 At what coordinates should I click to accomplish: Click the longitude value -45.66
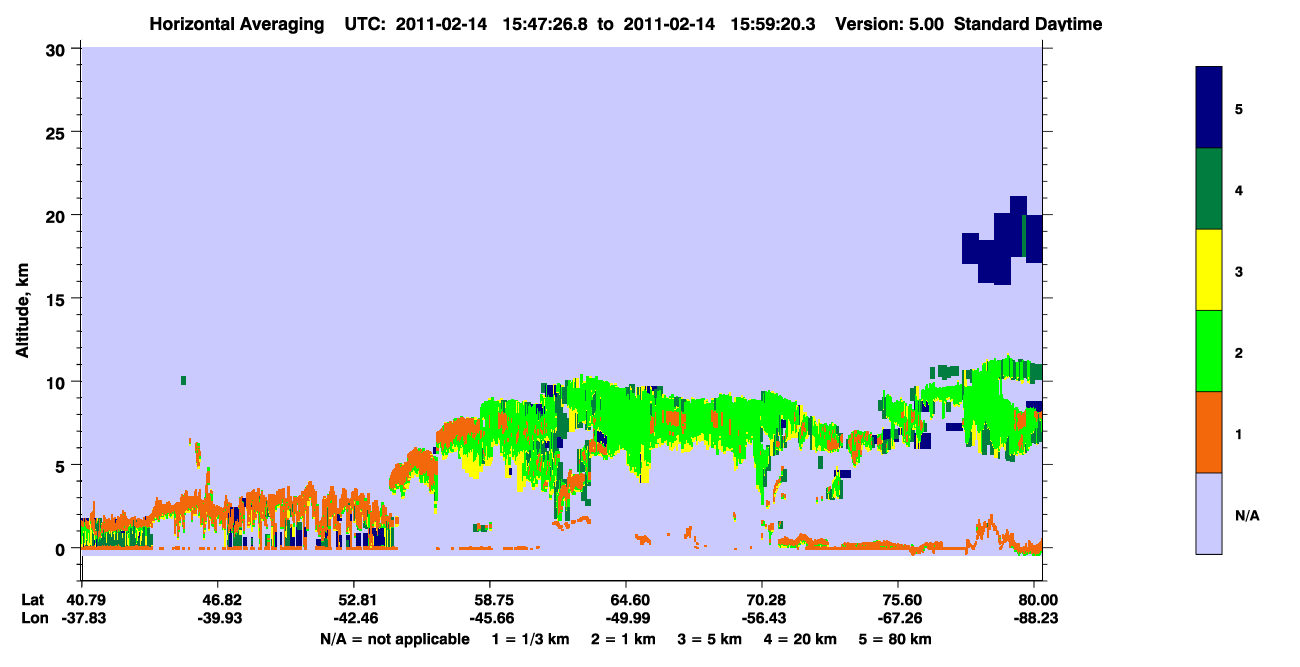tap(491, 618)
